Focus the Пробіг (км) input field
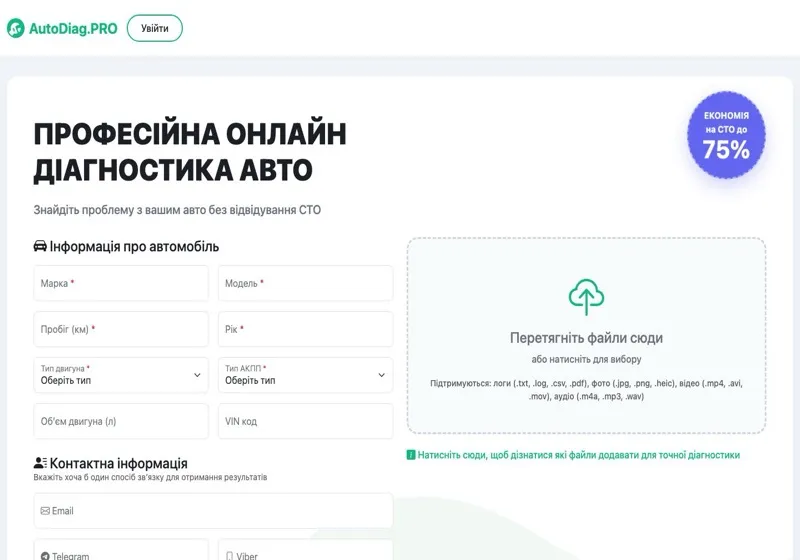800x560 pixels. click(x=121, y=329)
